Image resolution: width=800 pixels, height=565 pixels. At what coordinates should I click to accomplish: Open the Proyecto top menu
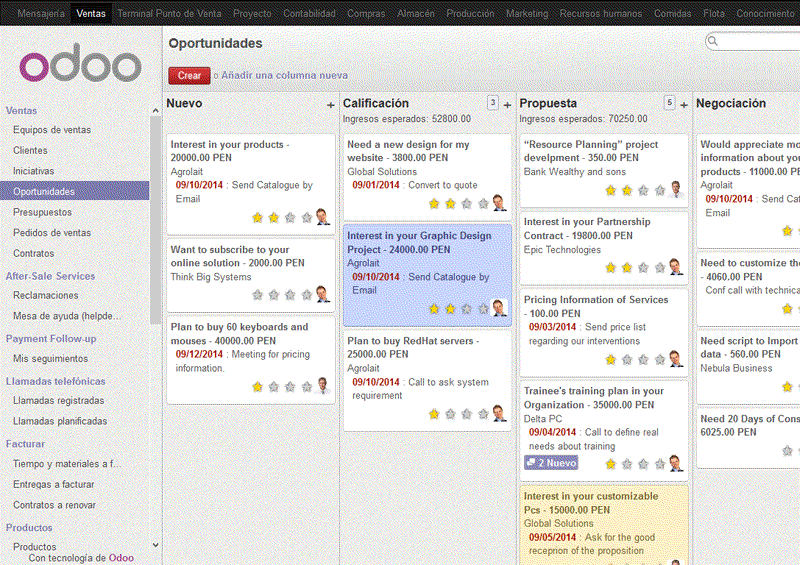[252, 13]
